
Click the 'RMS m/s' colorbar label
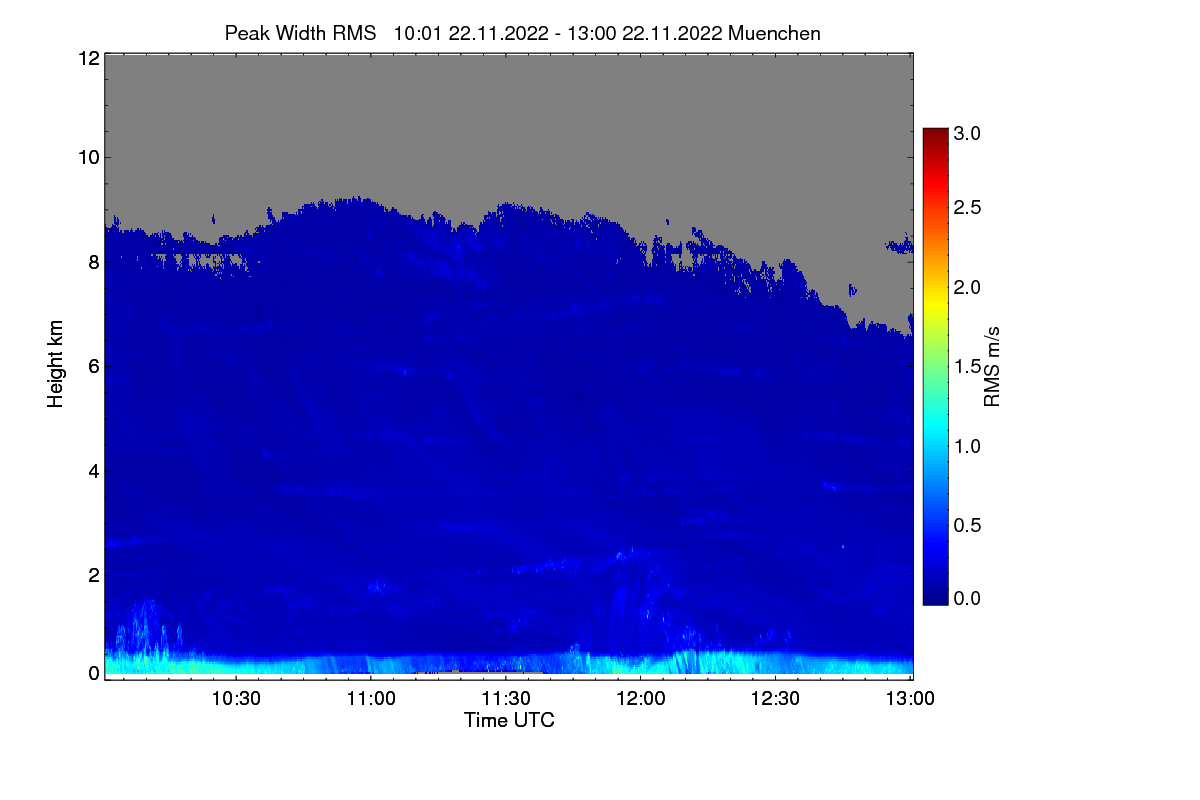pos(992,366)
